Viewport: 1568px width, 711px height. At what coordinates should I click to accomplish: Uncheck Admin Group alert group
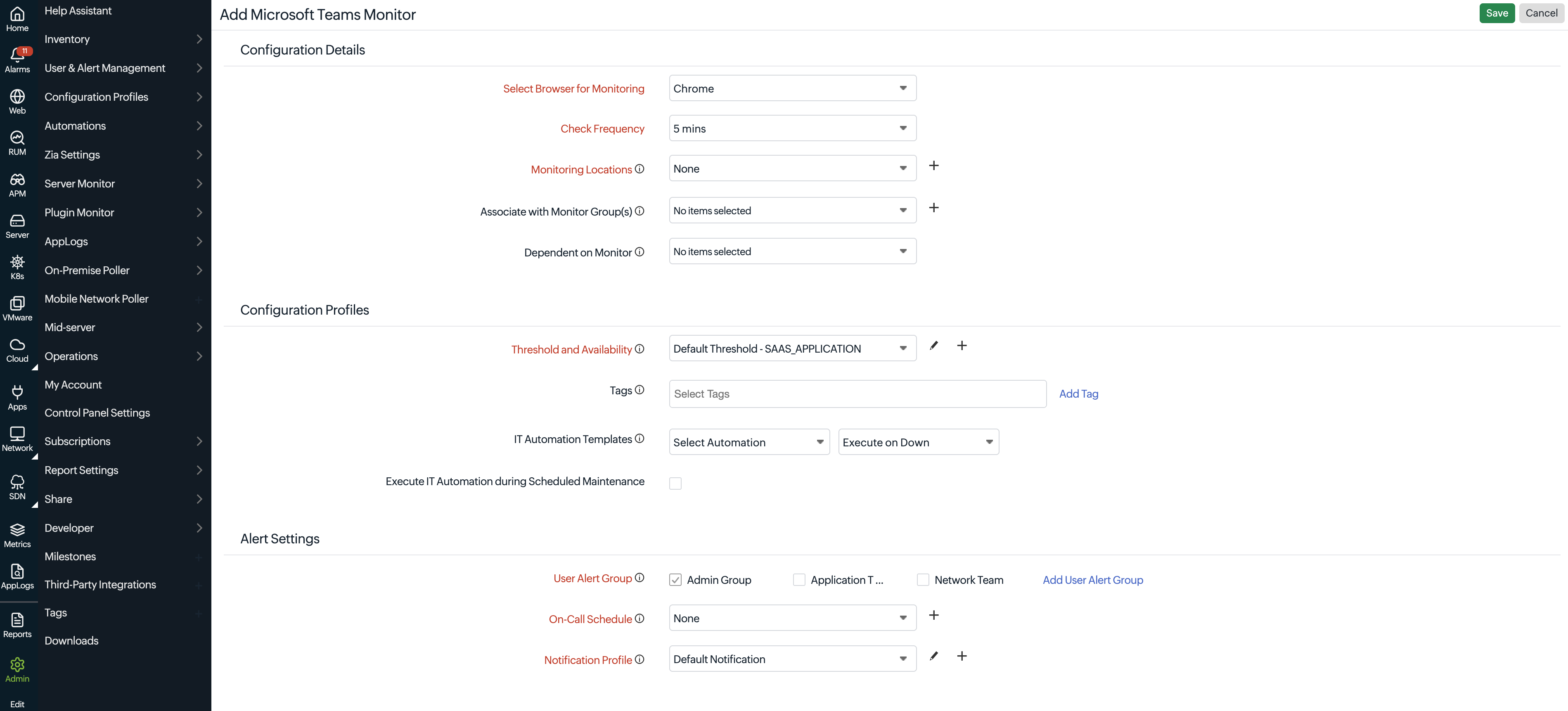pyautogui.click(x=675, y=580)
